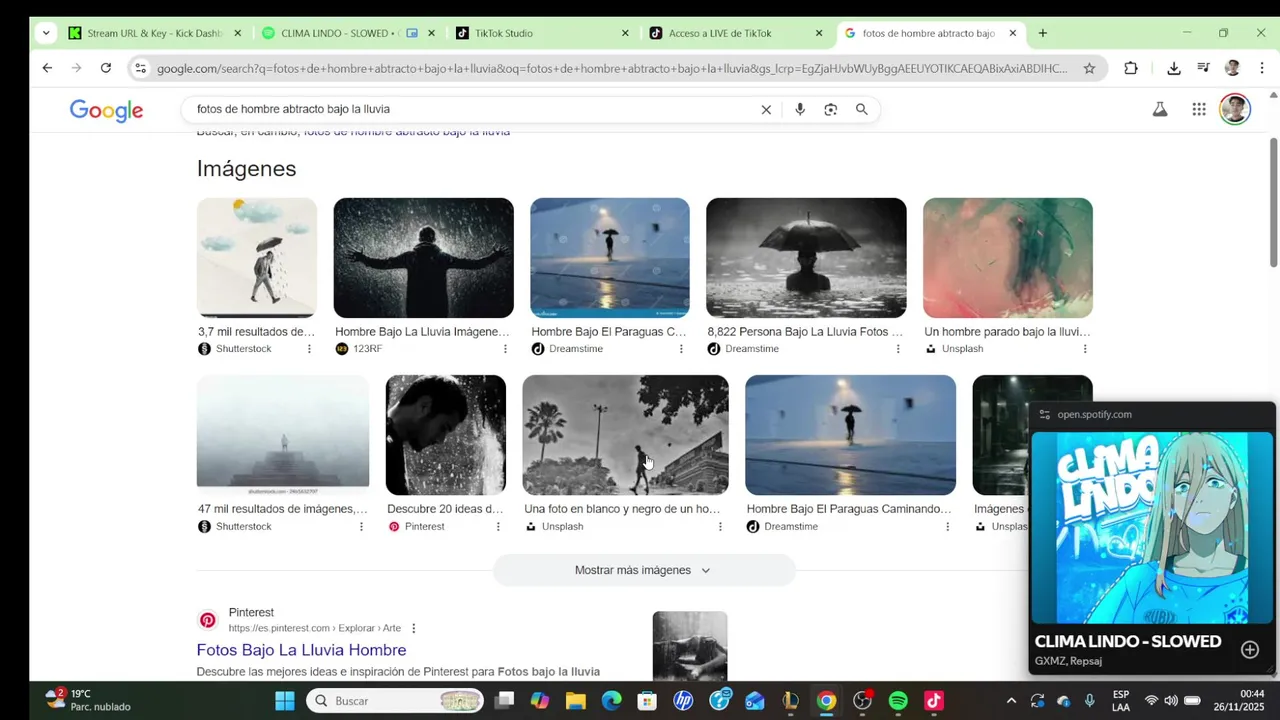Open more options for Hombre Bajo El Paraguas C... result
The height and width of the screenshot is (720, 1280).
[681, 349]
